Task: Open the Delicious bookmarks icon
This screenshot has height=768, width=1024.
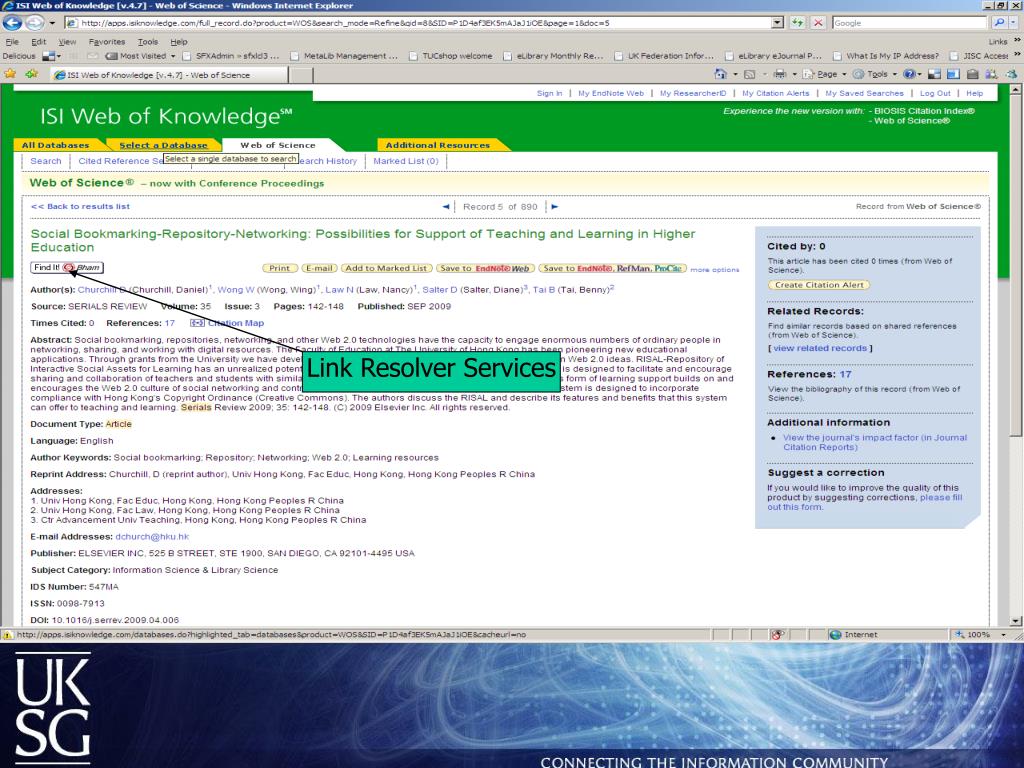Action: pyautogui.click(x=48, y=56)
